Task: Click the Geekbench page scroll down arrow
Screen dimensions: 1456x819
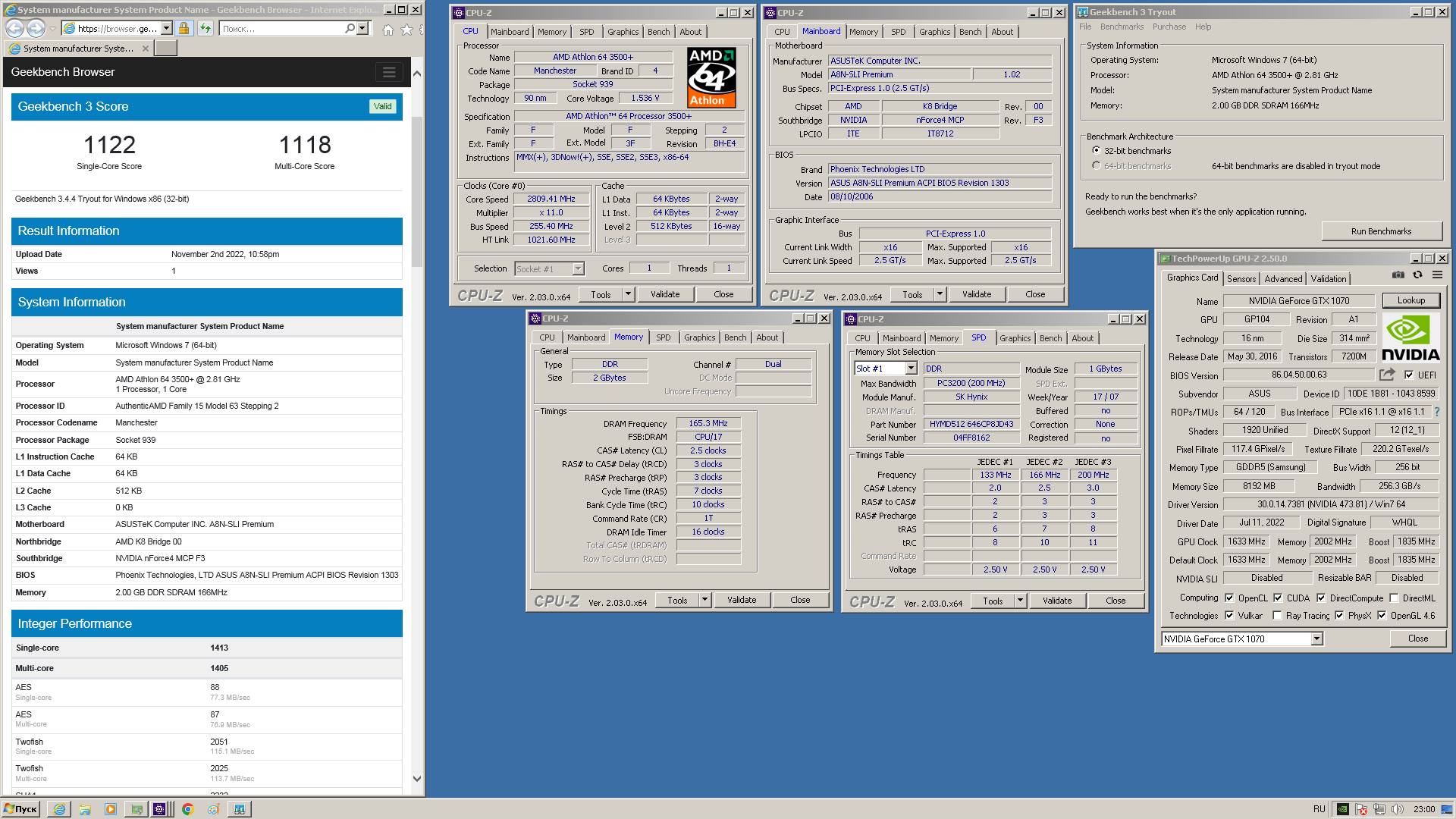Action: coord(416,778)
